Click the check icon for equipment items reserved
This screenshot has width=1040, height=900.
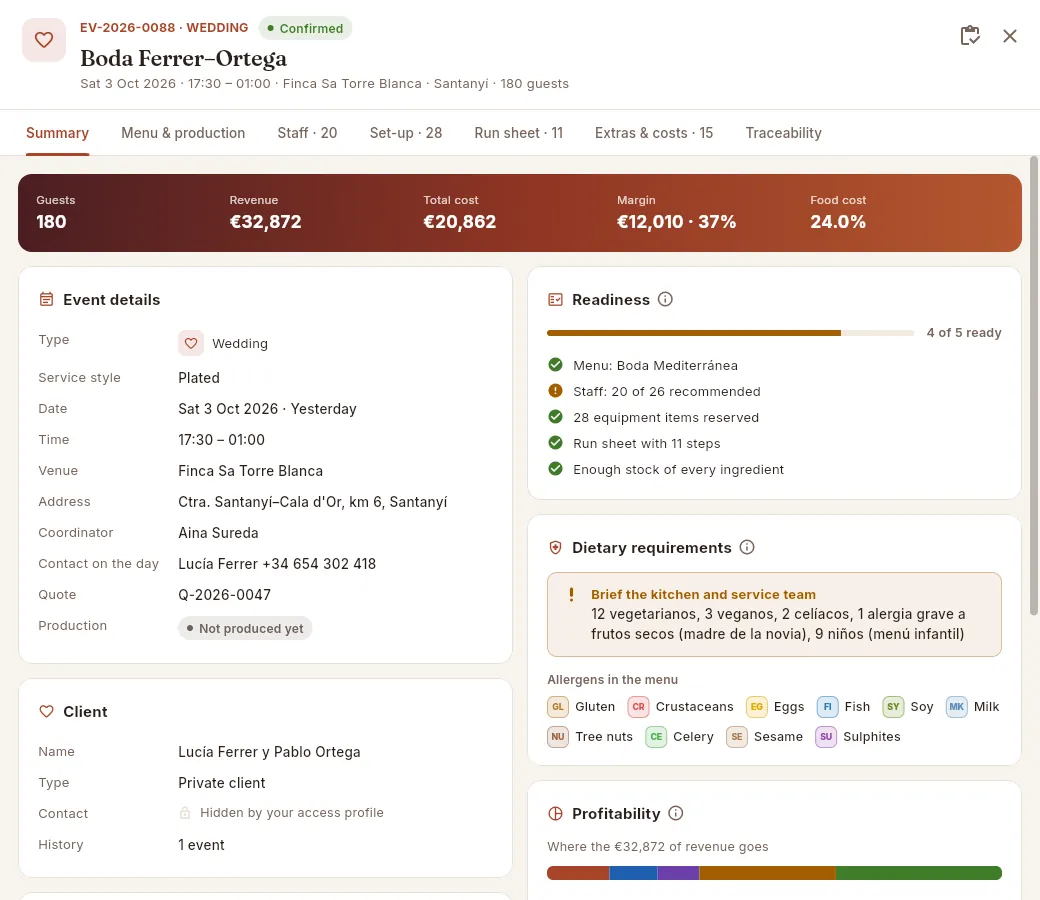click(x=555, y=417)
